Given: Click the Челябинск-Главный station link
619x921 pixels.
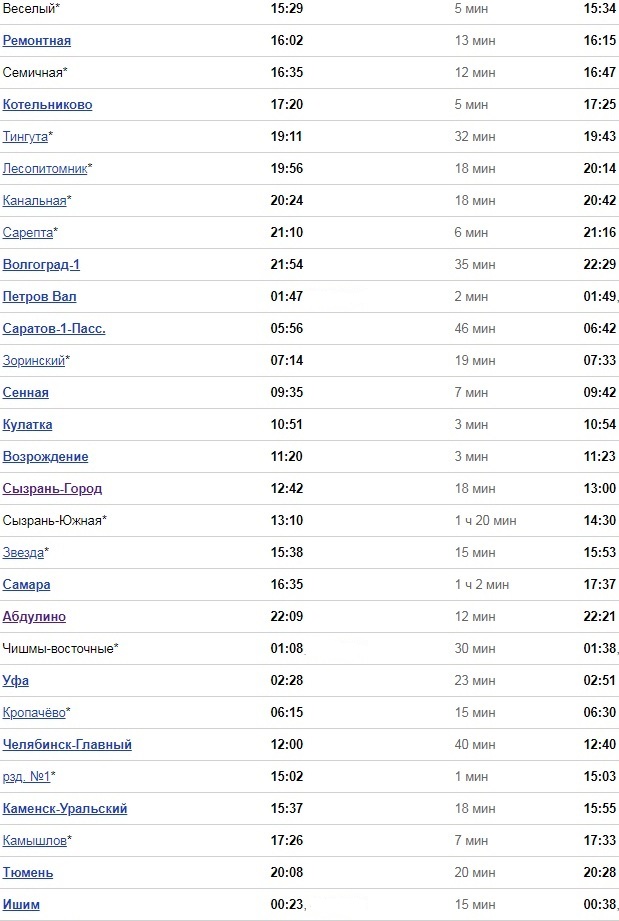Looking at the screenshot, I should coord(68,745).
